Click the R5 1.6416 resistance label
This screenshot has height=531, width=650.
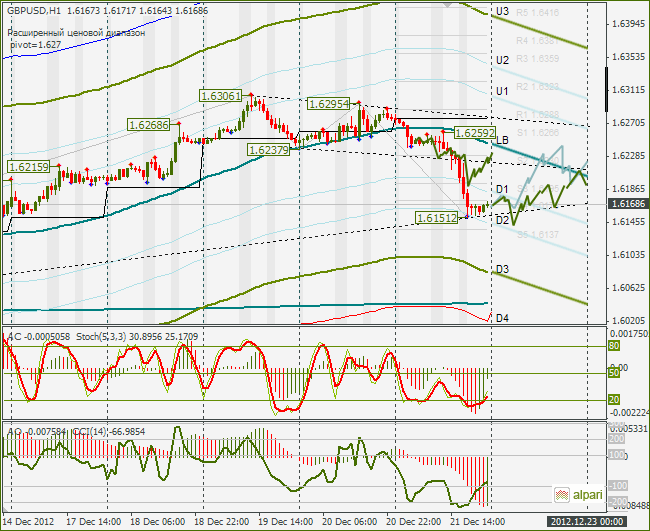(x=537, y=13)
